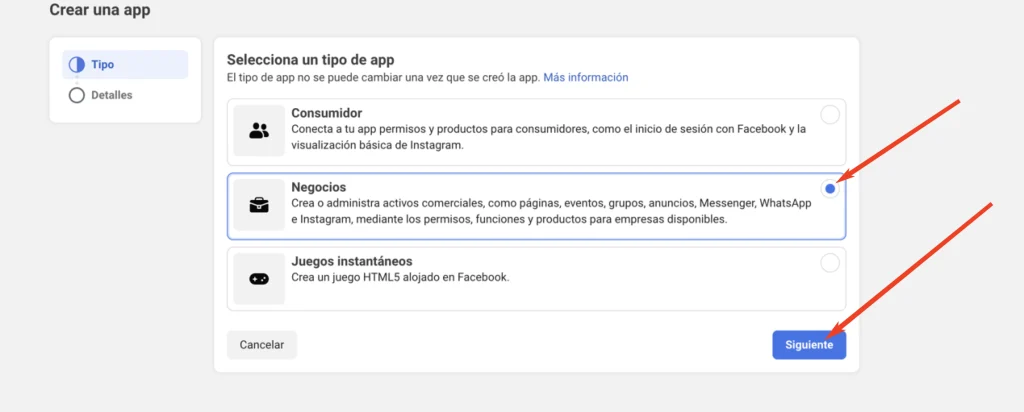This screenshot has height=412, width=1024.
Task: Click the HTML5 game description text
Action: pos(400,277)
